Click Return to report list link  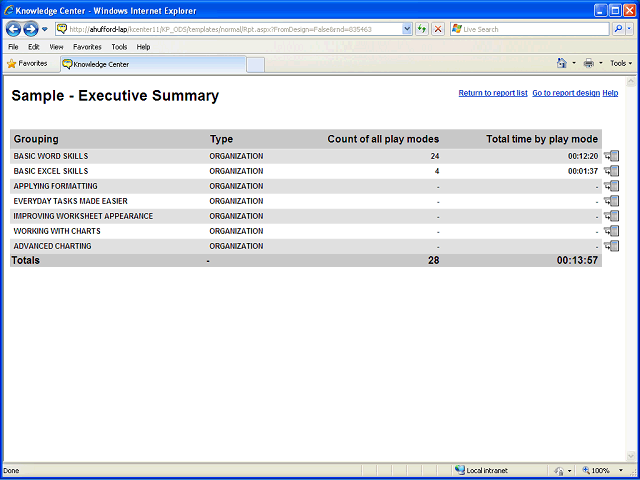tap(493, 93)
